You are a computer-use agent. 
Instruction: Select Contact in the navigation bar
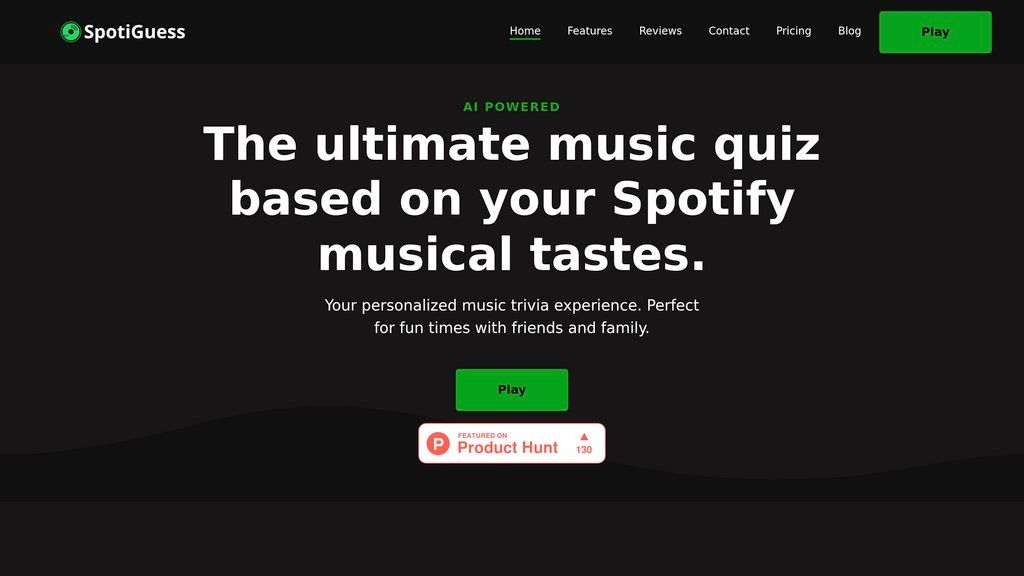[729, 31]
